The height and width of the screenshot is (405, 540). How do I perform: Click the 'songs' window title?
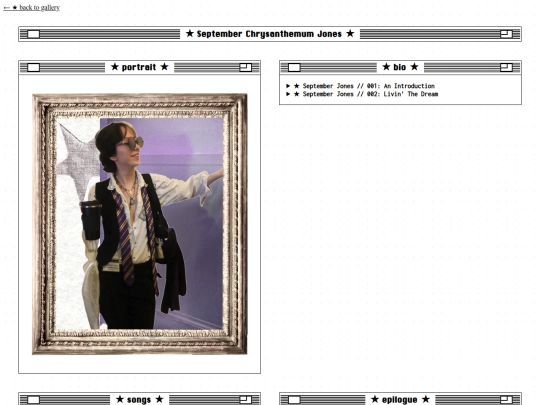tap(139, 399)
